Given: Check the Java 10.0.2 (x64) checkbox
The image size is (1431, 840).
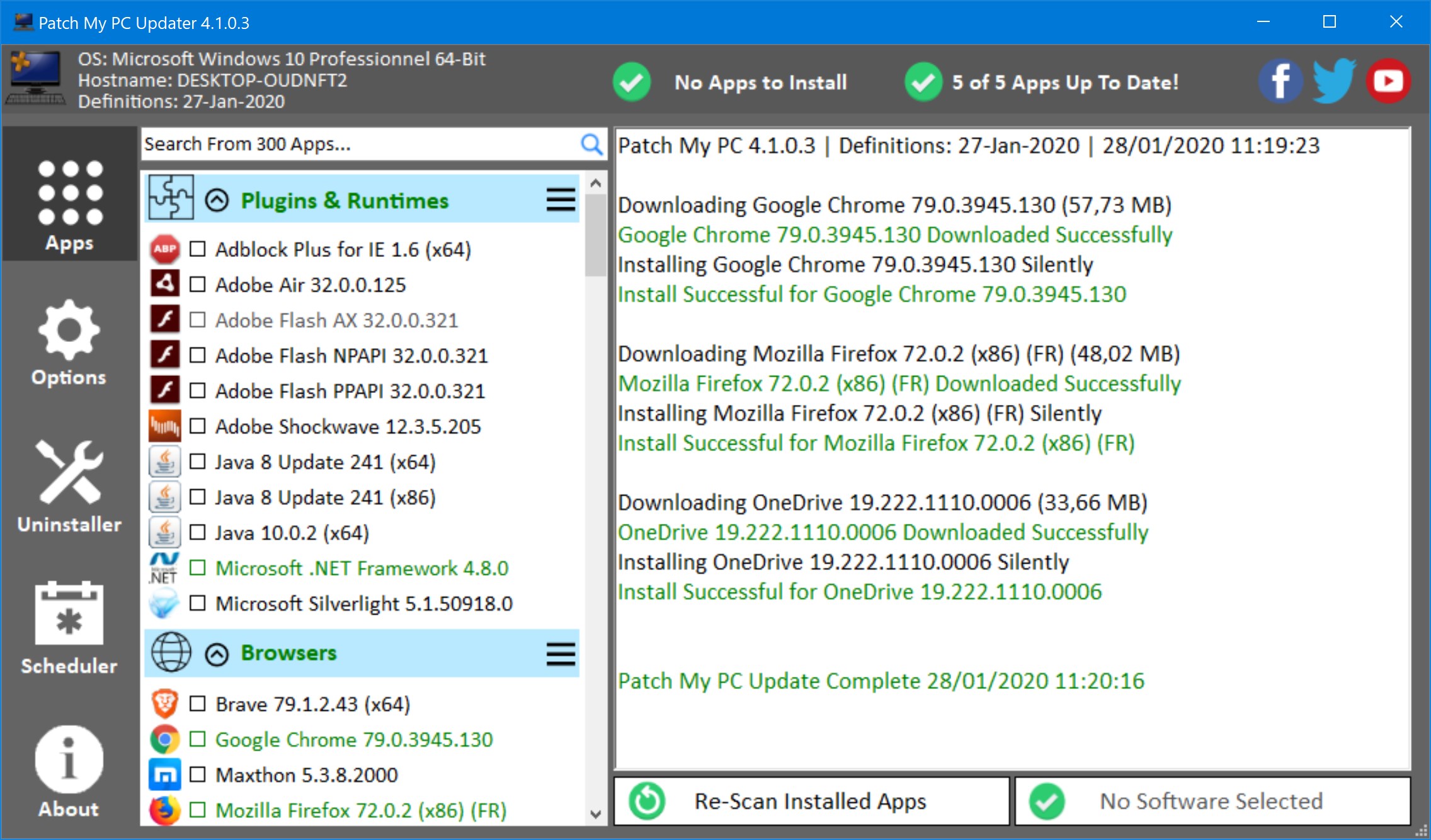Looking at the screenshot, I should click(x=198, y=533).
